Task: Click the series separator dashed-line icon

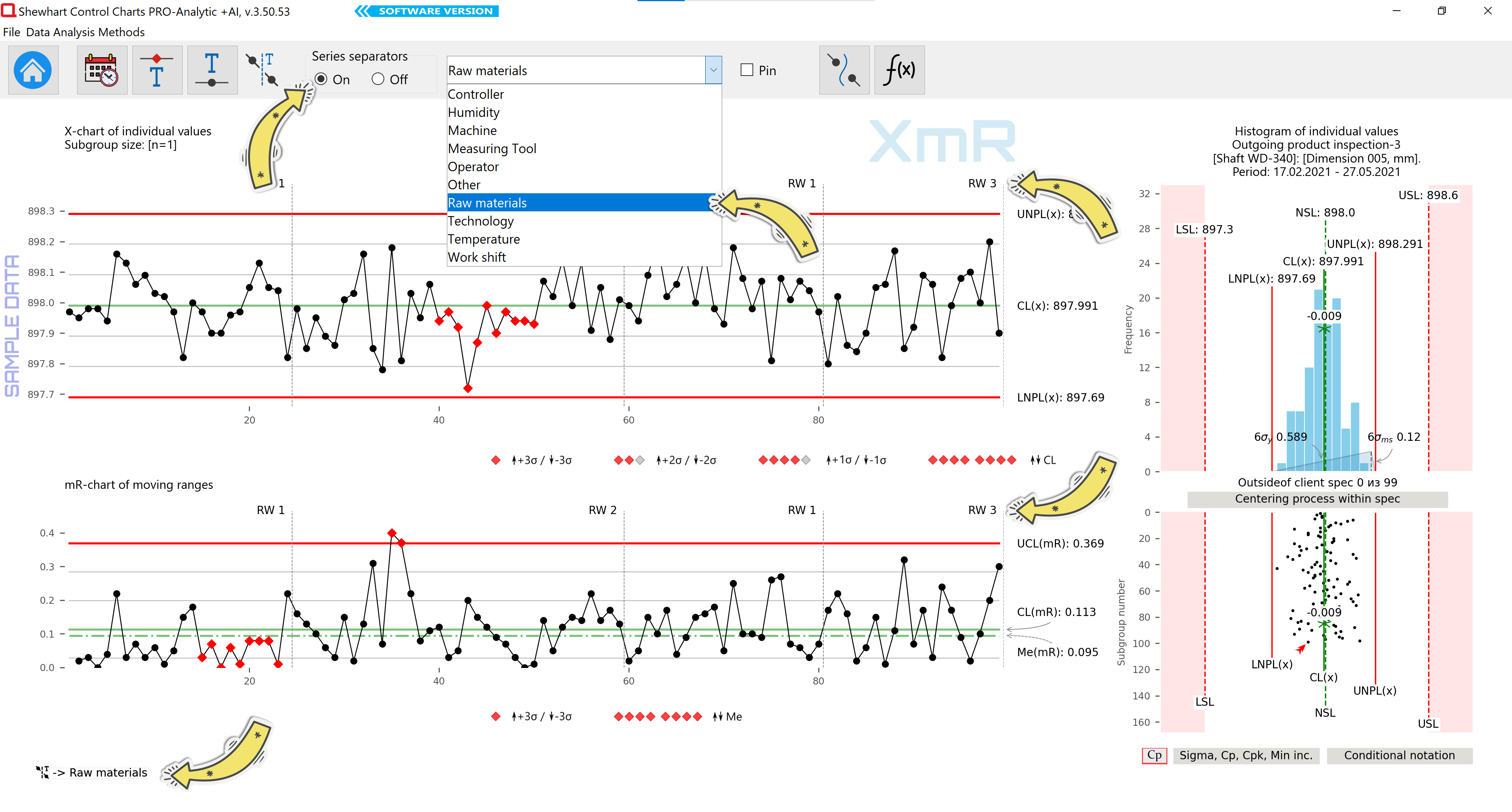Action: [262, 70]
